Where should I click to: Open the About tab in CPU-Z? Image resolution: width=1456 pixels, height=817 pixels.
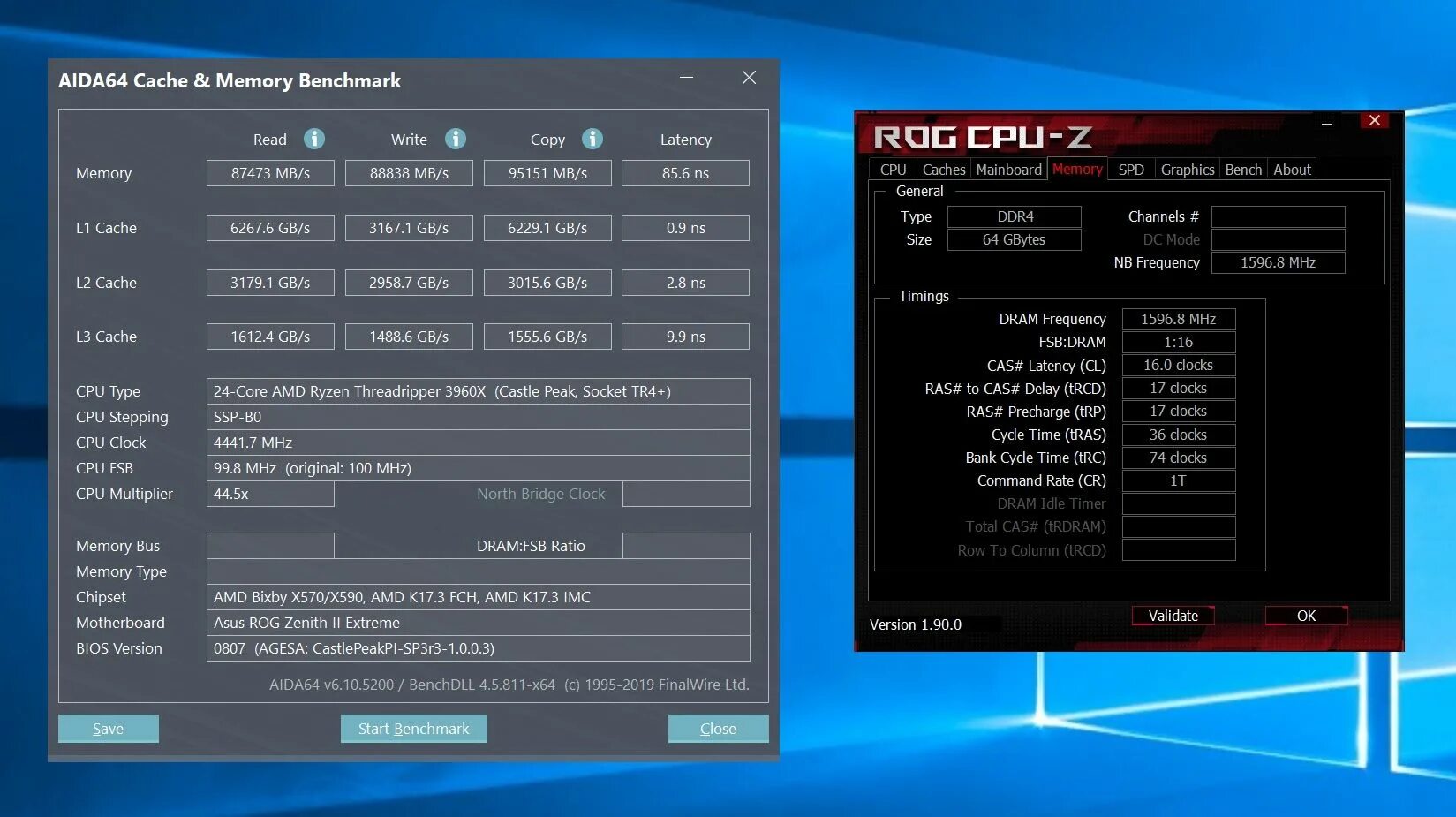[x=1292, y=170]
